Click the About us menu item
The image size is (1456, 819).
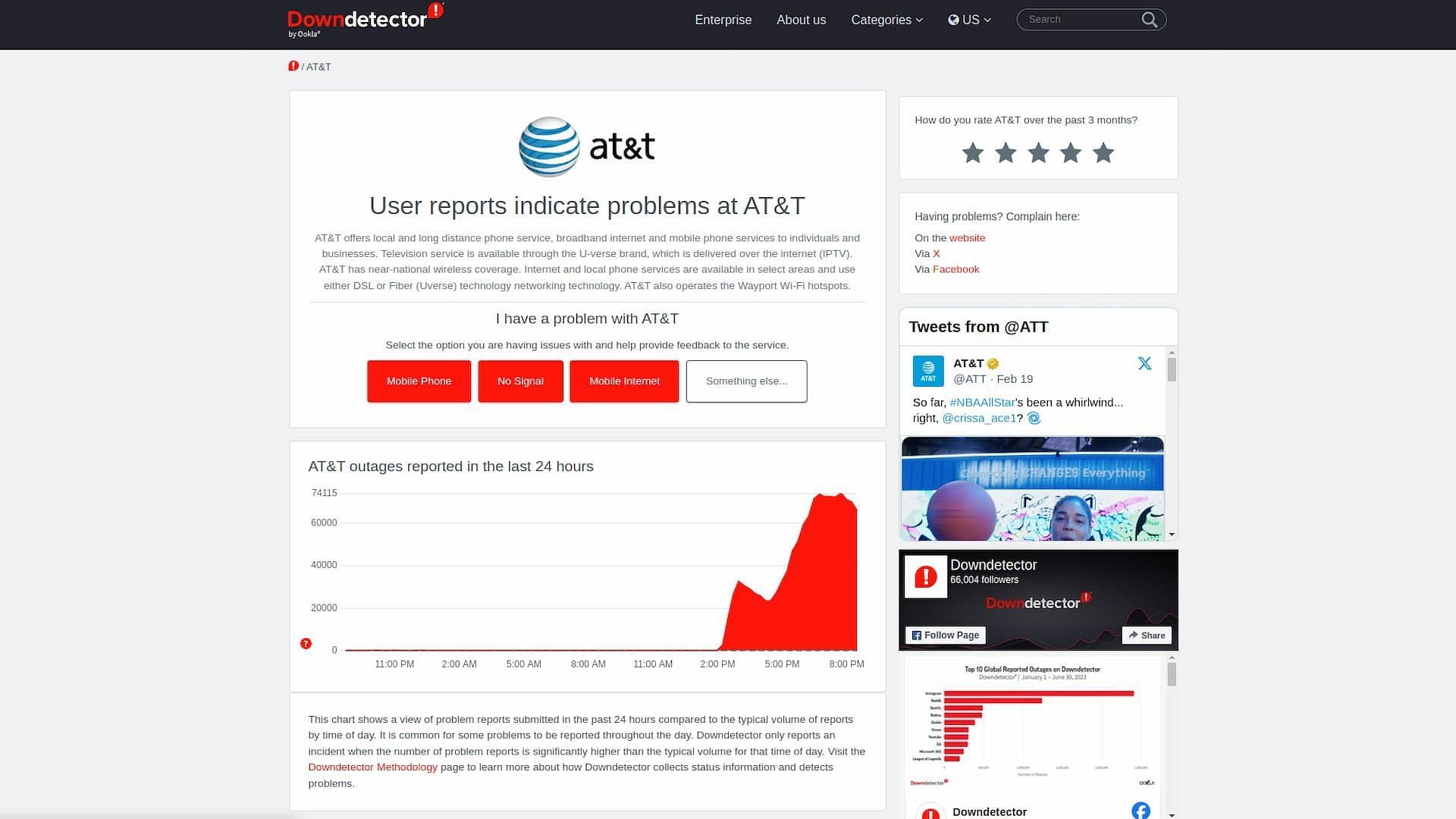click(x=801, y=19)
